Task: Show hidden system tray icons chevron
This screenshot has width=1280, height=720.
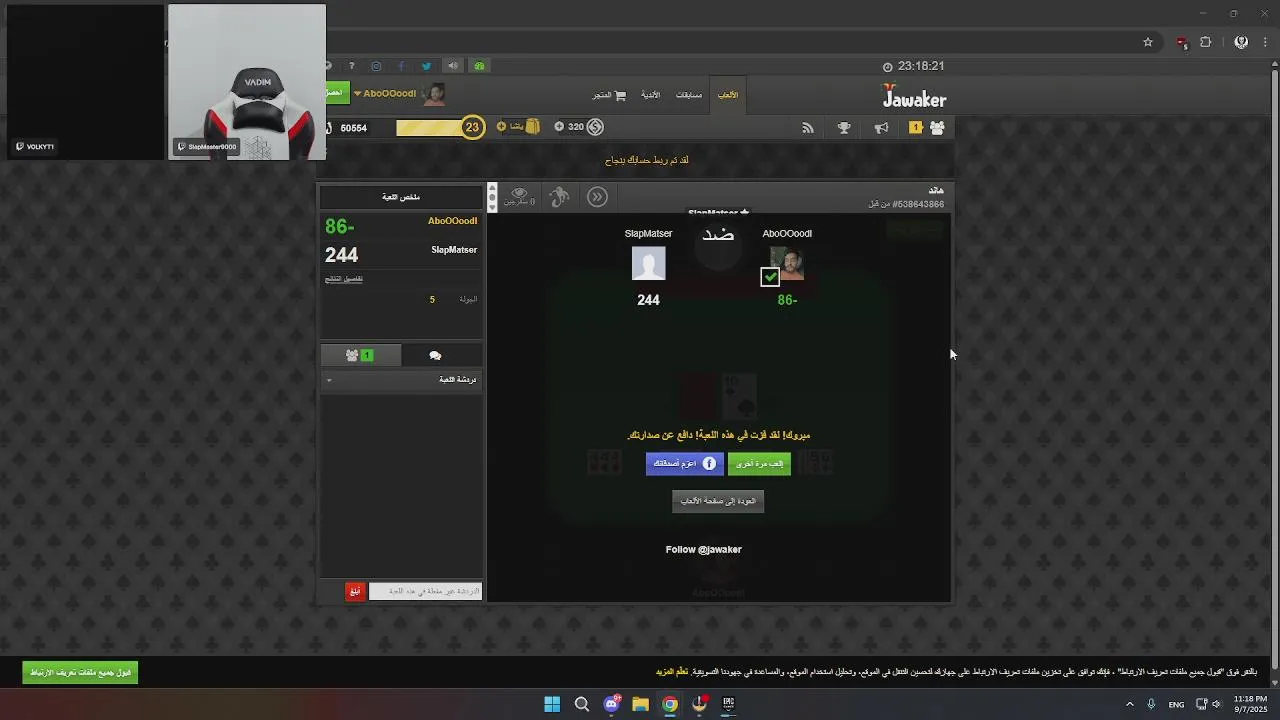Action: point(1130,704)
